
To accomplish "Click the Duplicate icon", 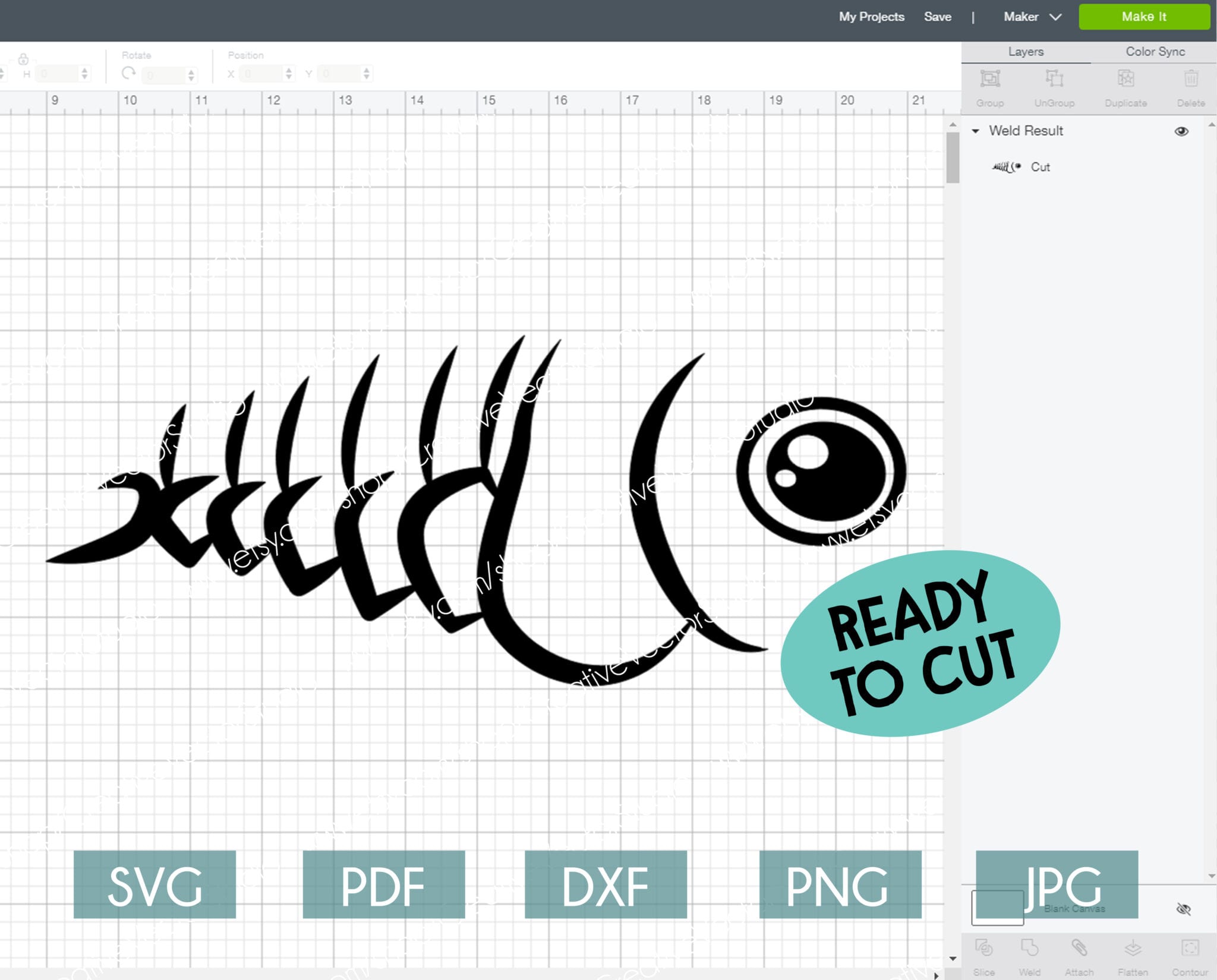I will click(1125, 79).
